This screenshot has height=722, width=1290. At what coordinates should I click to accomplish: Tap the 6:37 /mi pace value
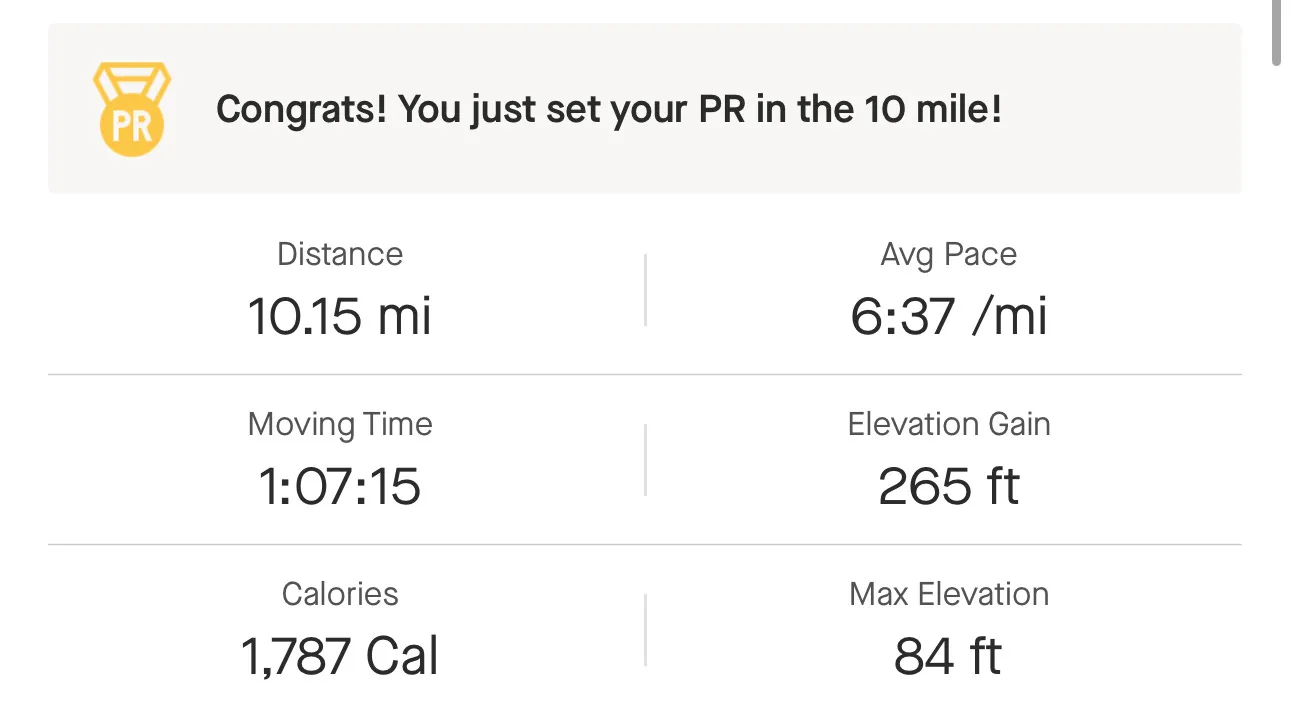[x=948, y=316]
